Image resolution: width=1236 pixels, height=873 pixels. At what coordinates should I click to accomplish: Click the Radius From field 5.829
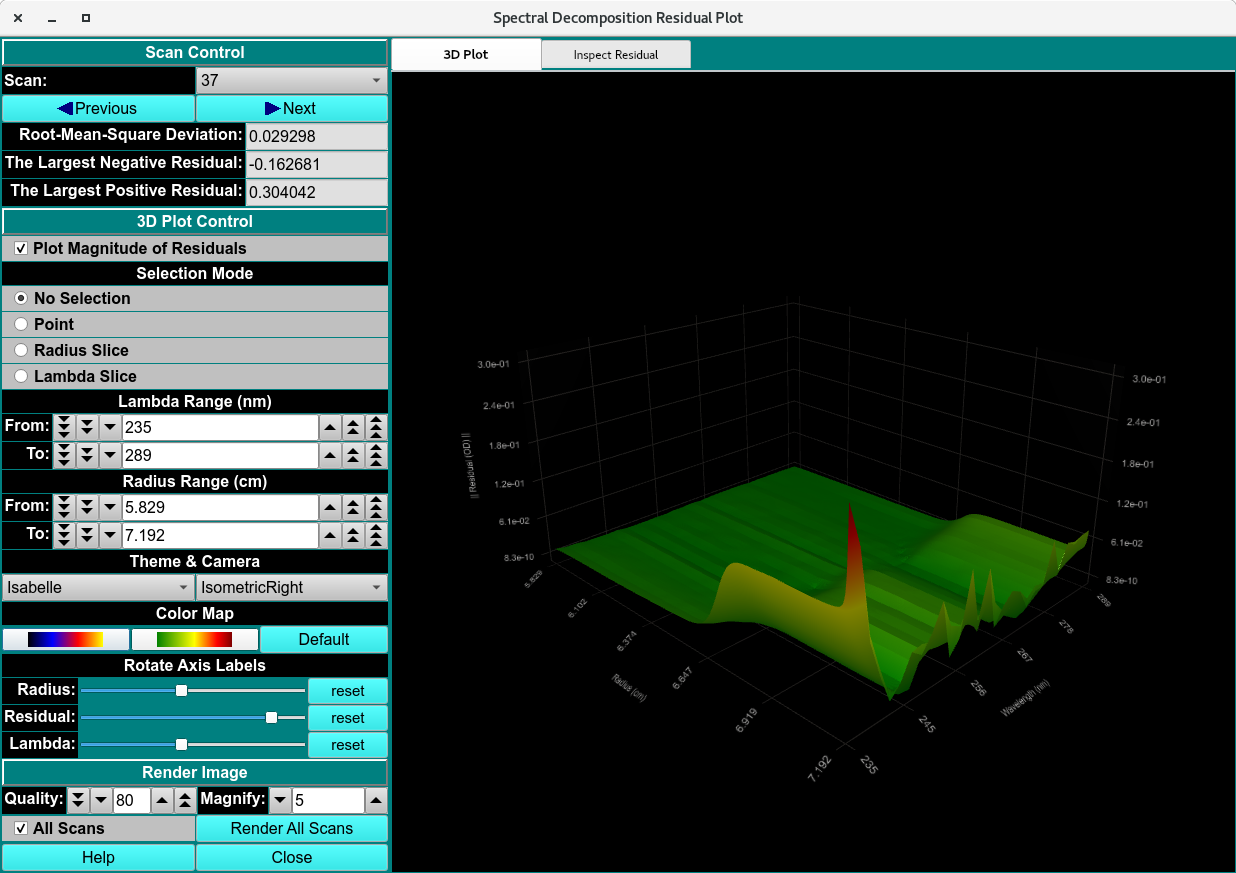click(220, 507)
